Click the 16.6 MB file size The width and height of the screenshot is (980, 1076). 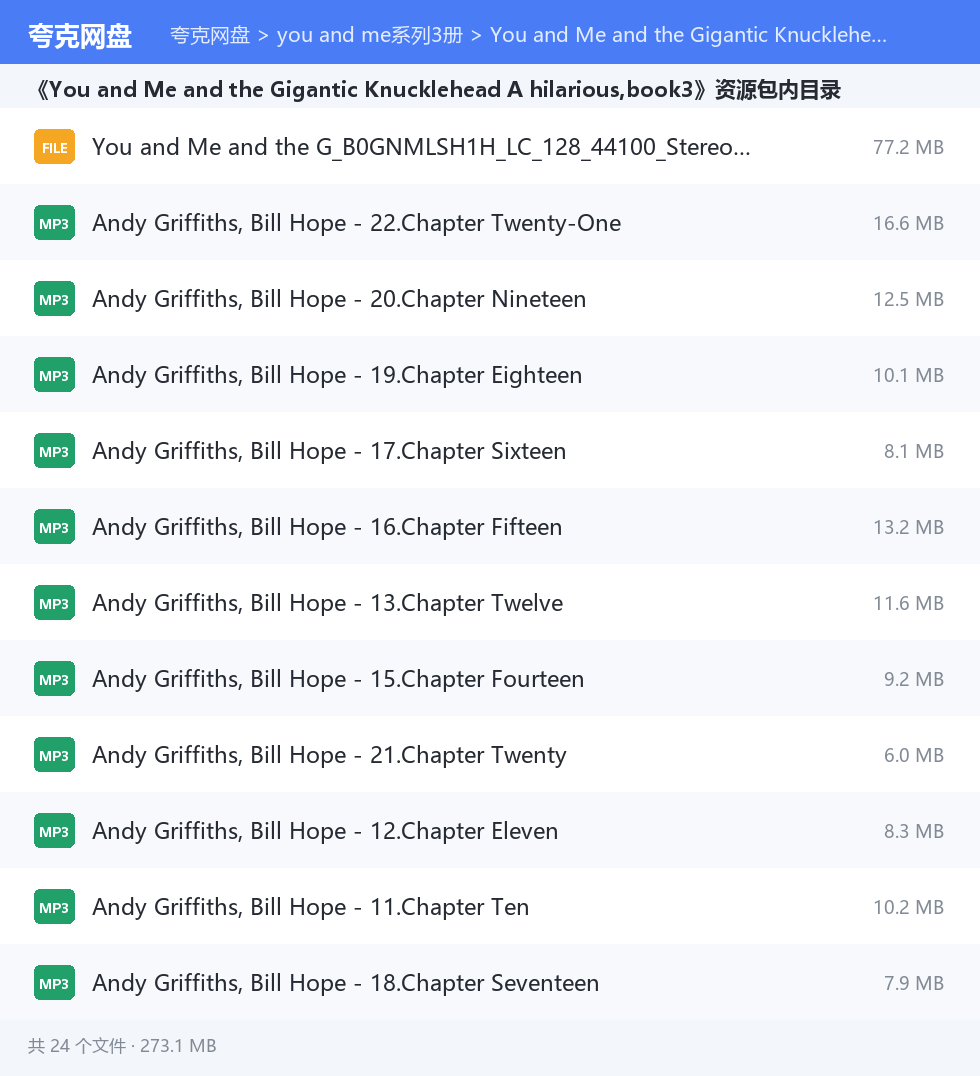pyautogui.click(x=909, y=223)
